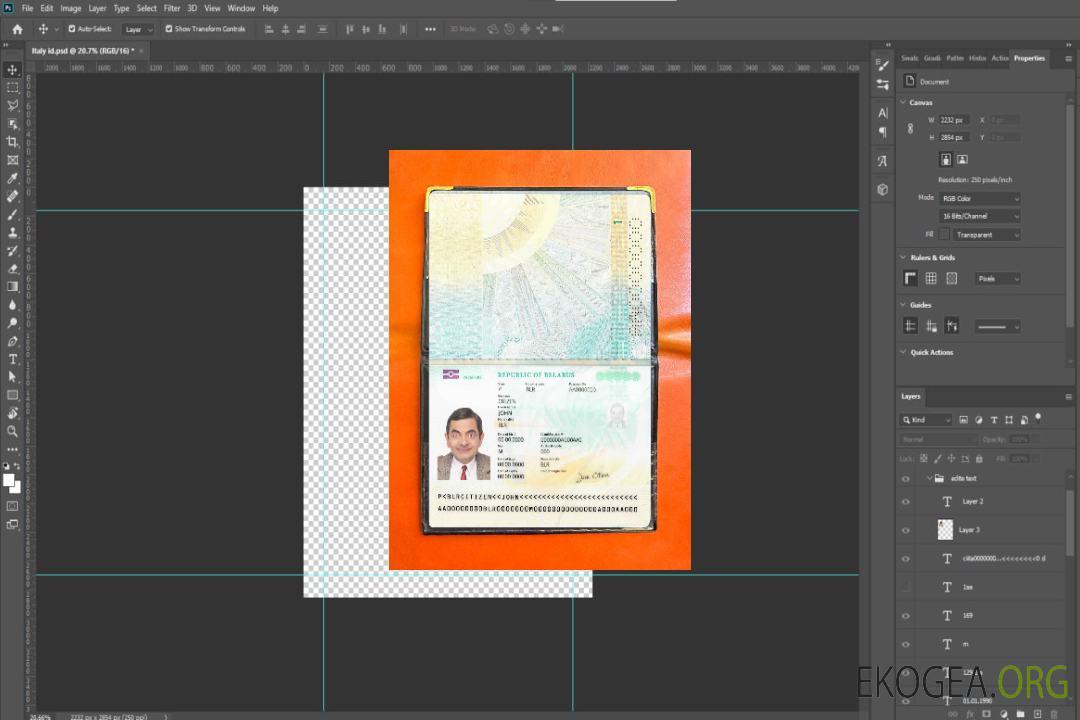Select the Eraser tool
The width and height of the screenshot is (1080, 720).
[12, 269]
